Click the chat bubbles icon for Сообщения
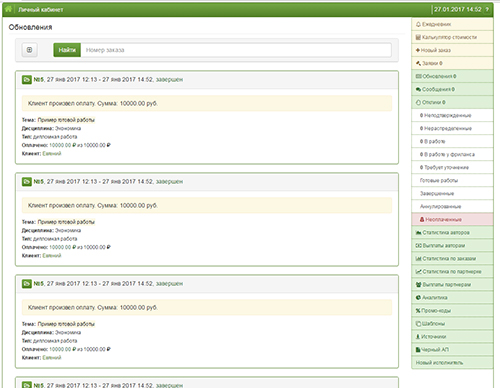 click(x=419, y=89)
